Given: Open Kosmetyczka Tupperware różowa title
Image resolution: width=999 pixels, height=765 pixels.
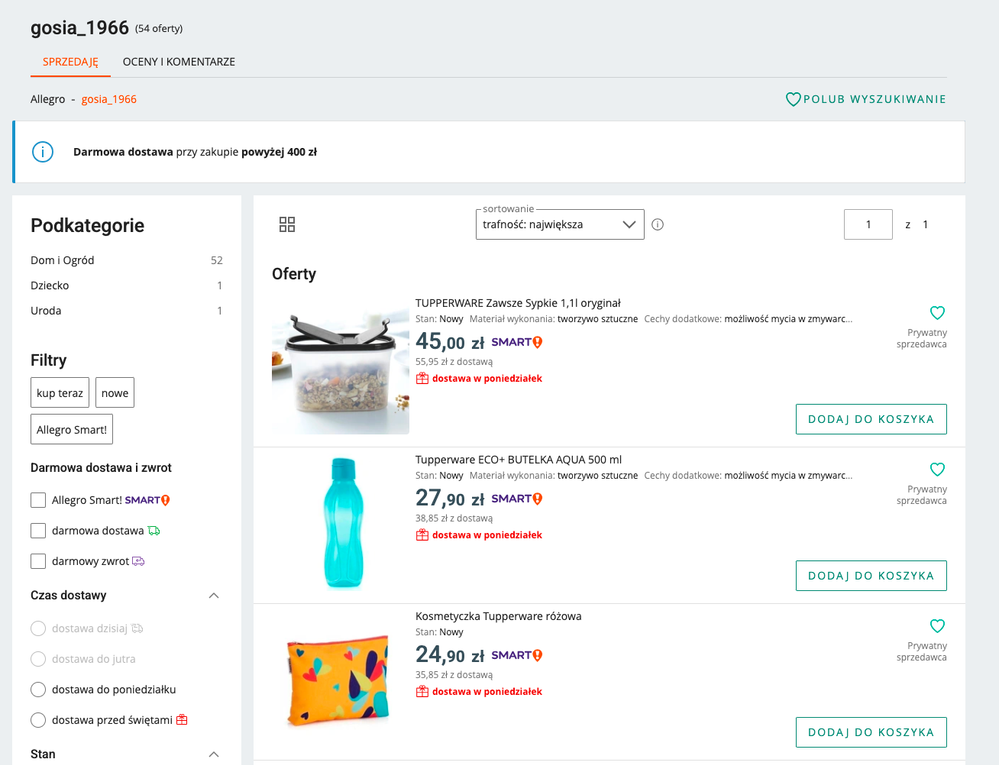Looking at the screenshot, I should coord(498,617).
